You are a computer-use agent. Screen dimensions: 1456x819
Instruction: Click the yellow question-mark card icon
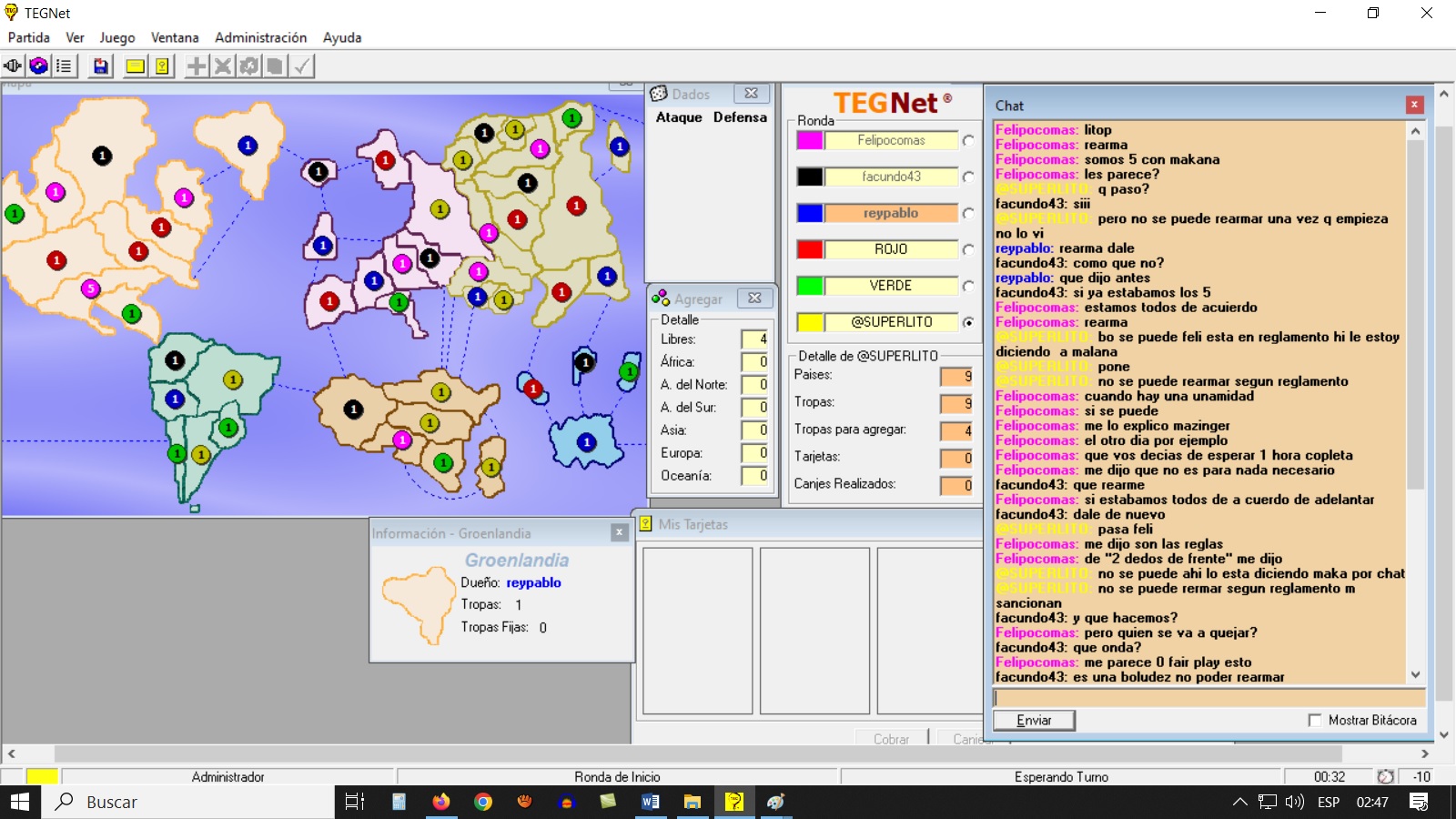(x=162, y=66)
